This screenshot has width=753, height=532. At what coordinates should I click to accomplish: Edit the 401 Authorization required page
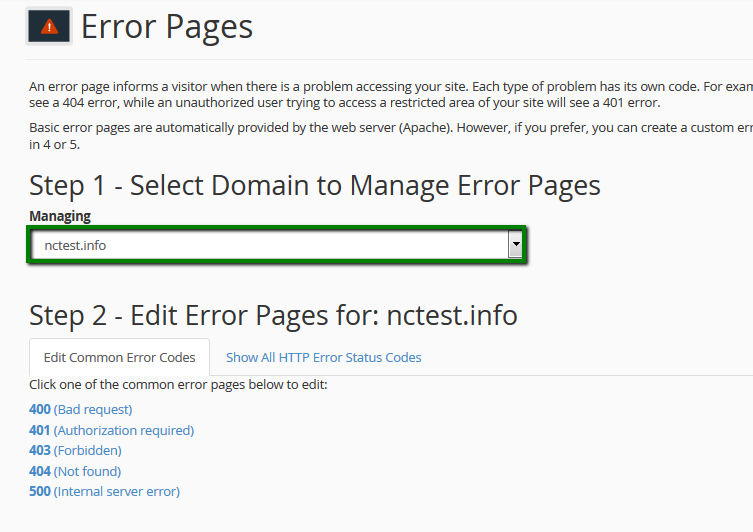[112, 430]
